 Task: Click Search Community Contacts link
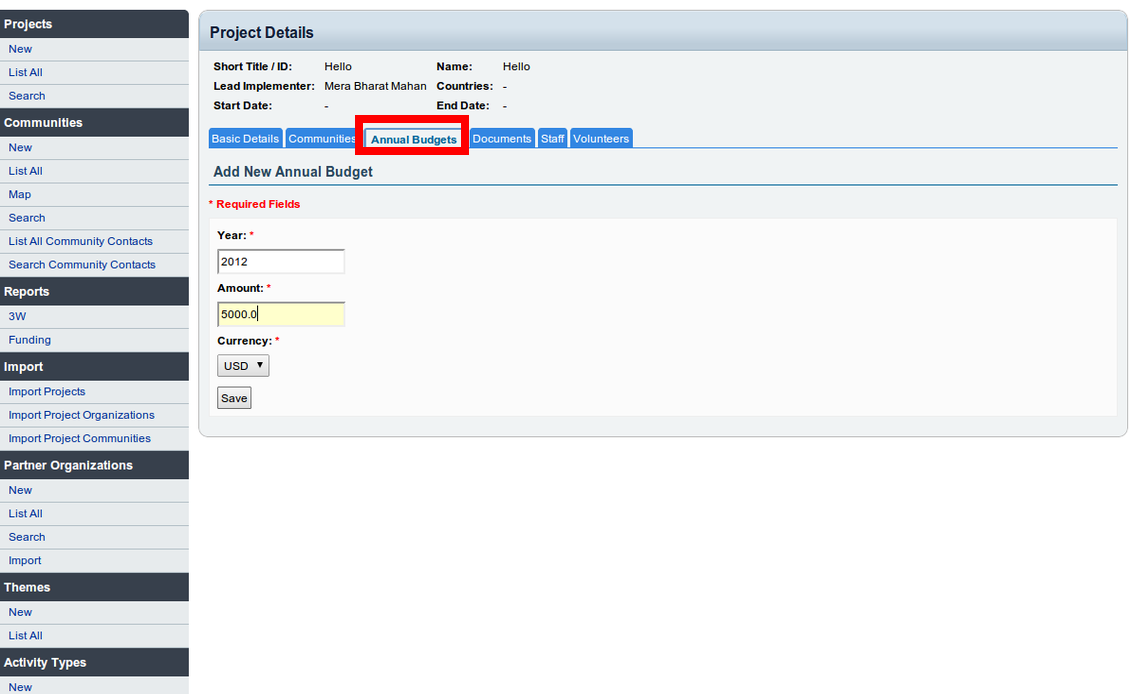point(82,265)
